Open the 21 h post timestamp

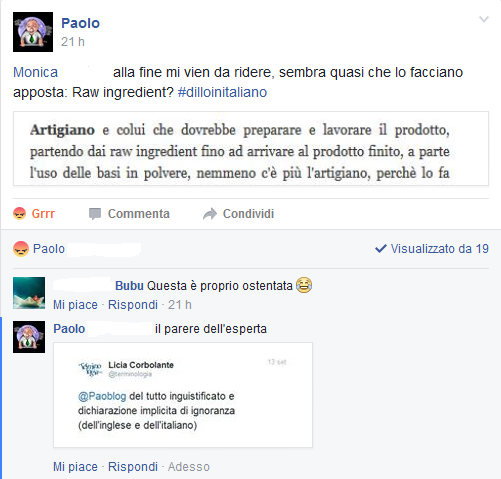tap(73, 42)
